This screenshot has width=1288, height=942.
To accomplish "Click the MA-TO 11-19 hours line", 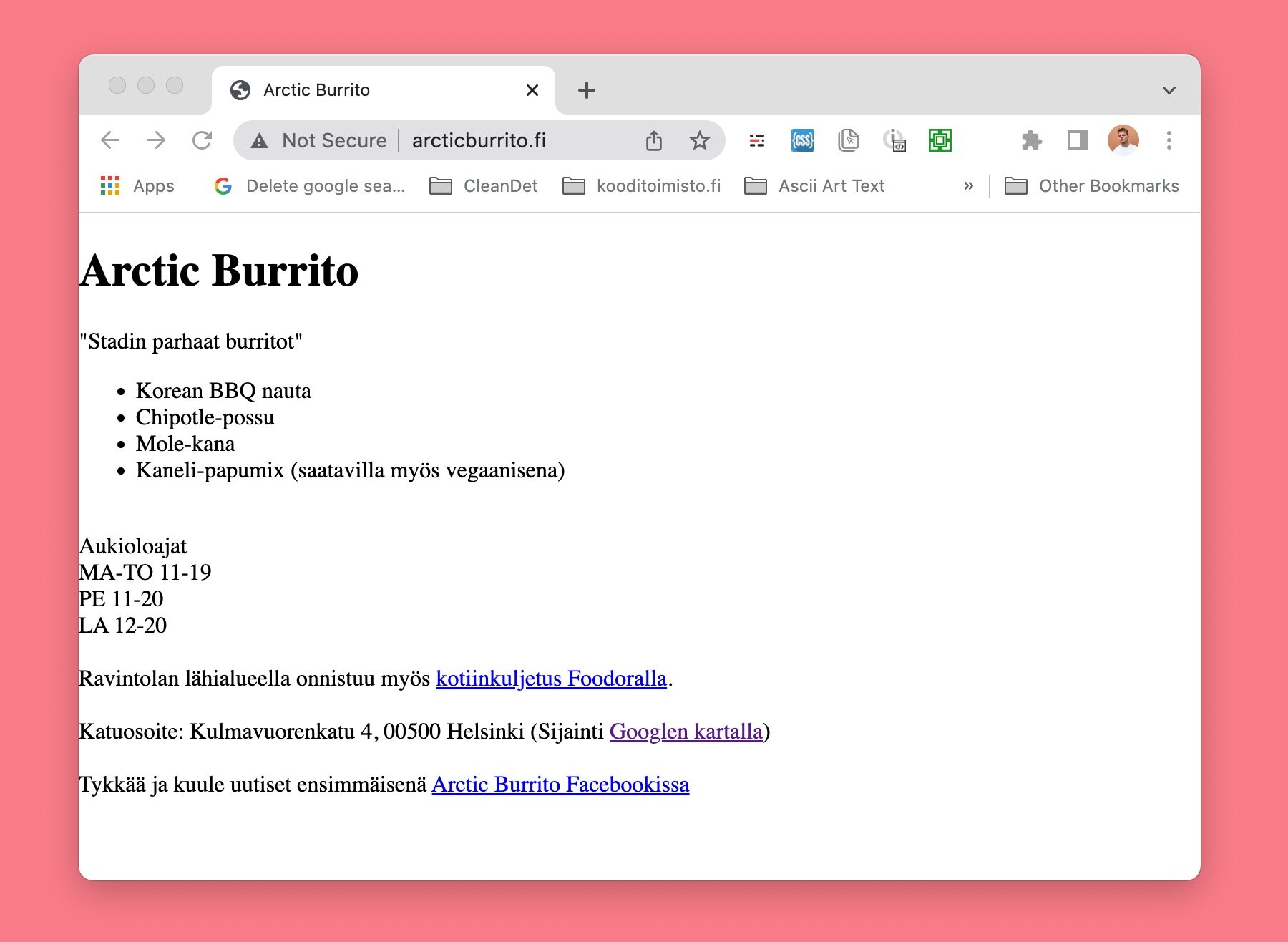I will (x=145, y=573).
